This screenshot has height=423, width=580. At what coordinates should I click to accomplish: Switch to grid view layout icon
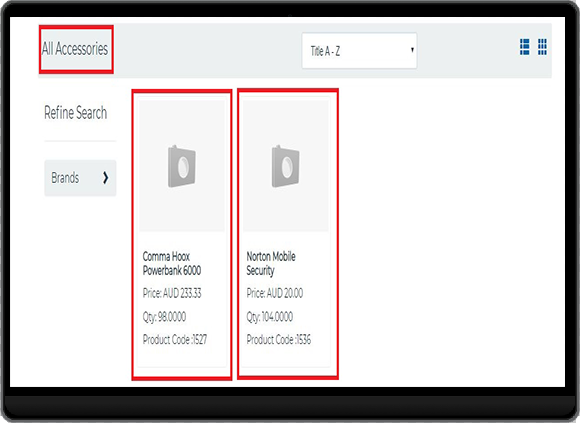click(542, 47)
